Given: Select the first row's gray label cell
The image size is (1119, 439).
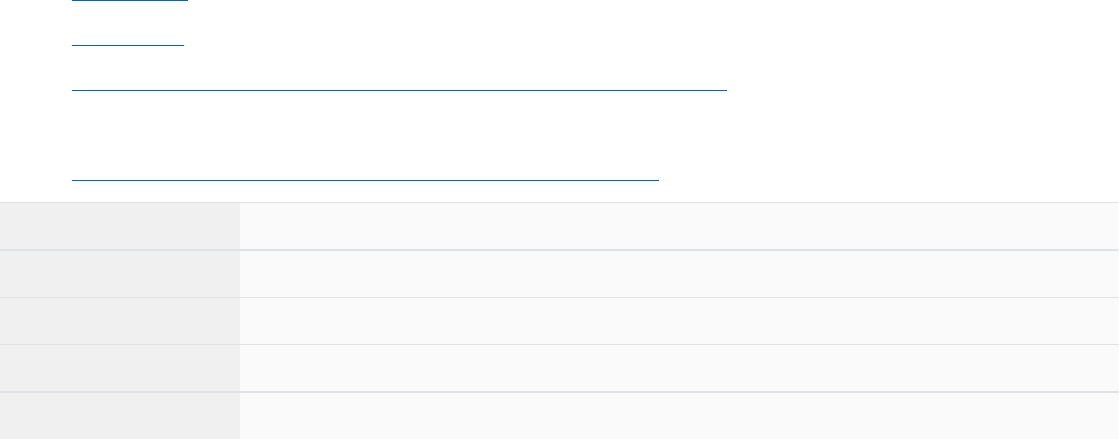Looking at the screenshot, I should click(119, 226).
